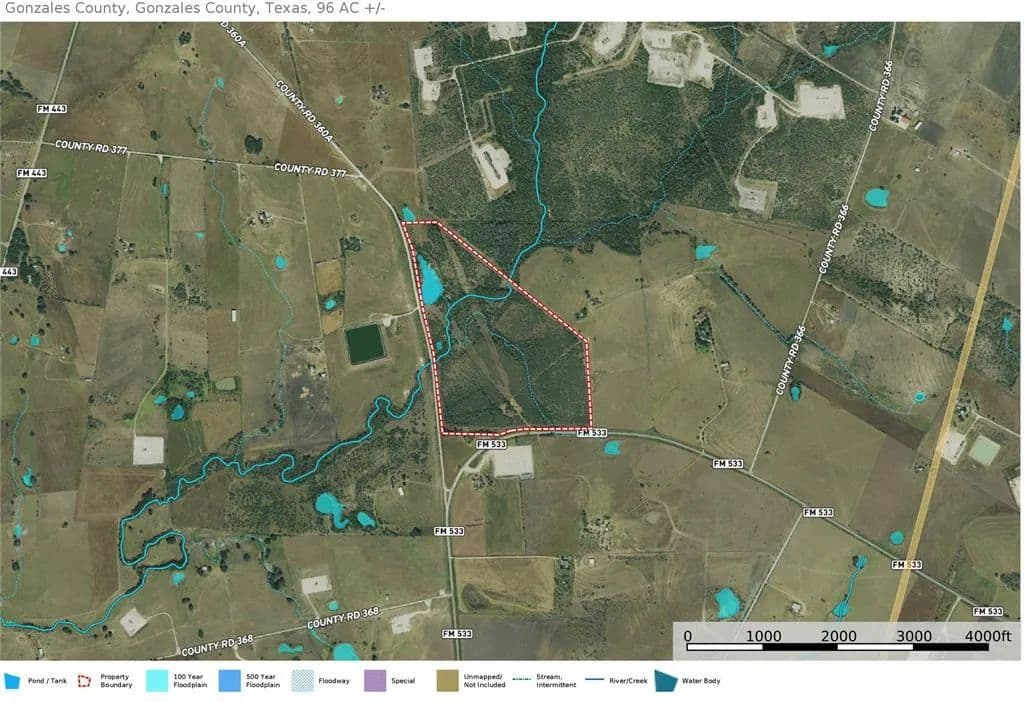Click the Stream, Intermittent legend line symbol

point(520,681)
